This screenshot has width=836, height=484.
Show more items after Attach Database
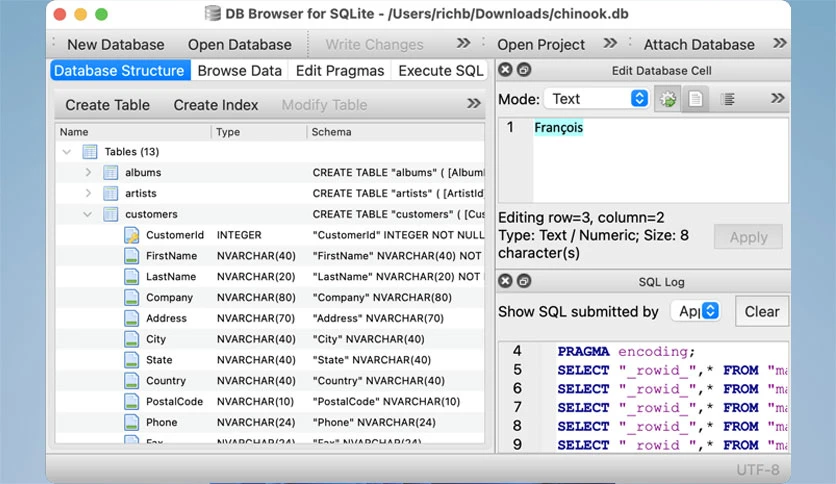click(x=779, y=43)
